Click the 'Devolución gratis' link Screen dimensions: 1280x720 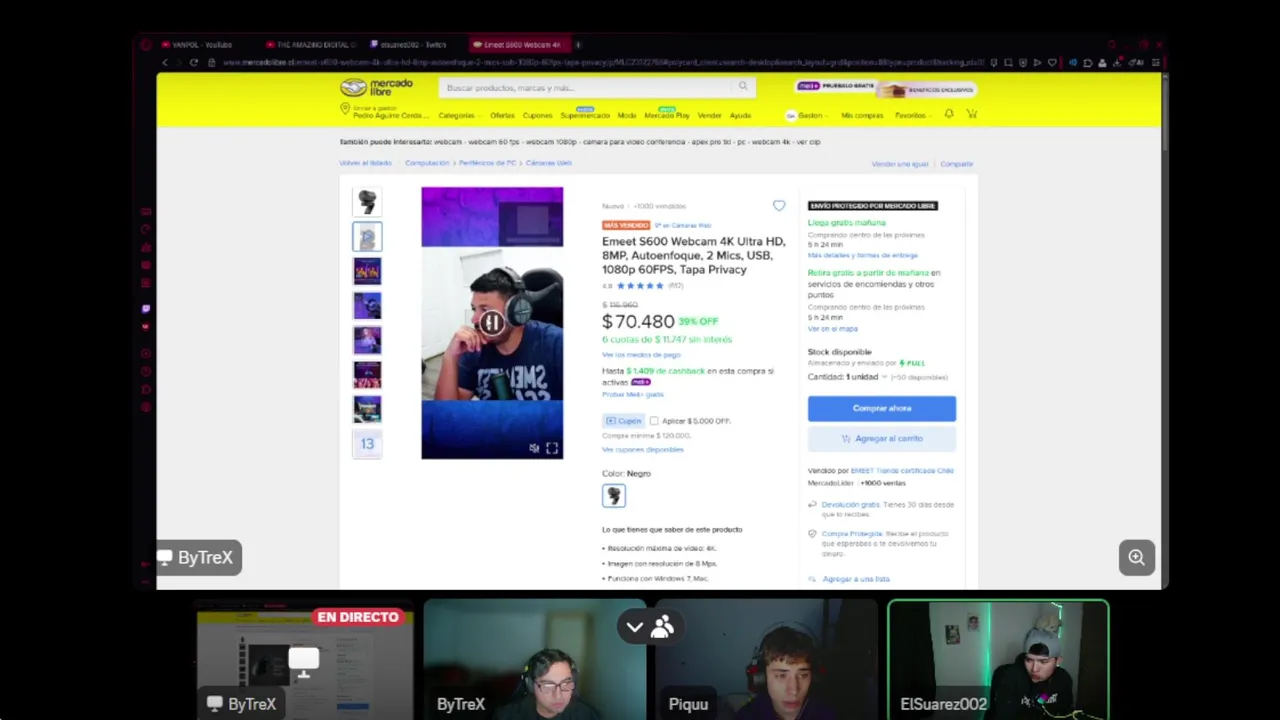850,505
